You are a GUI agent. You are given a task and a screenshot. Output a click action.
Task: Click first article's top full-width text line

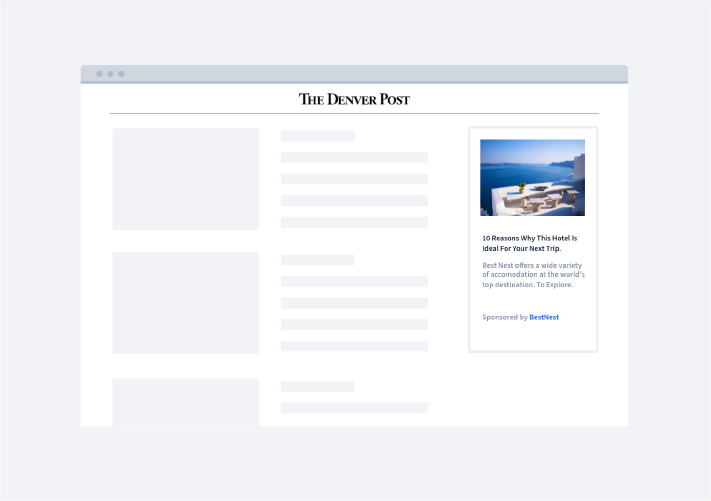tap(354, 158)
